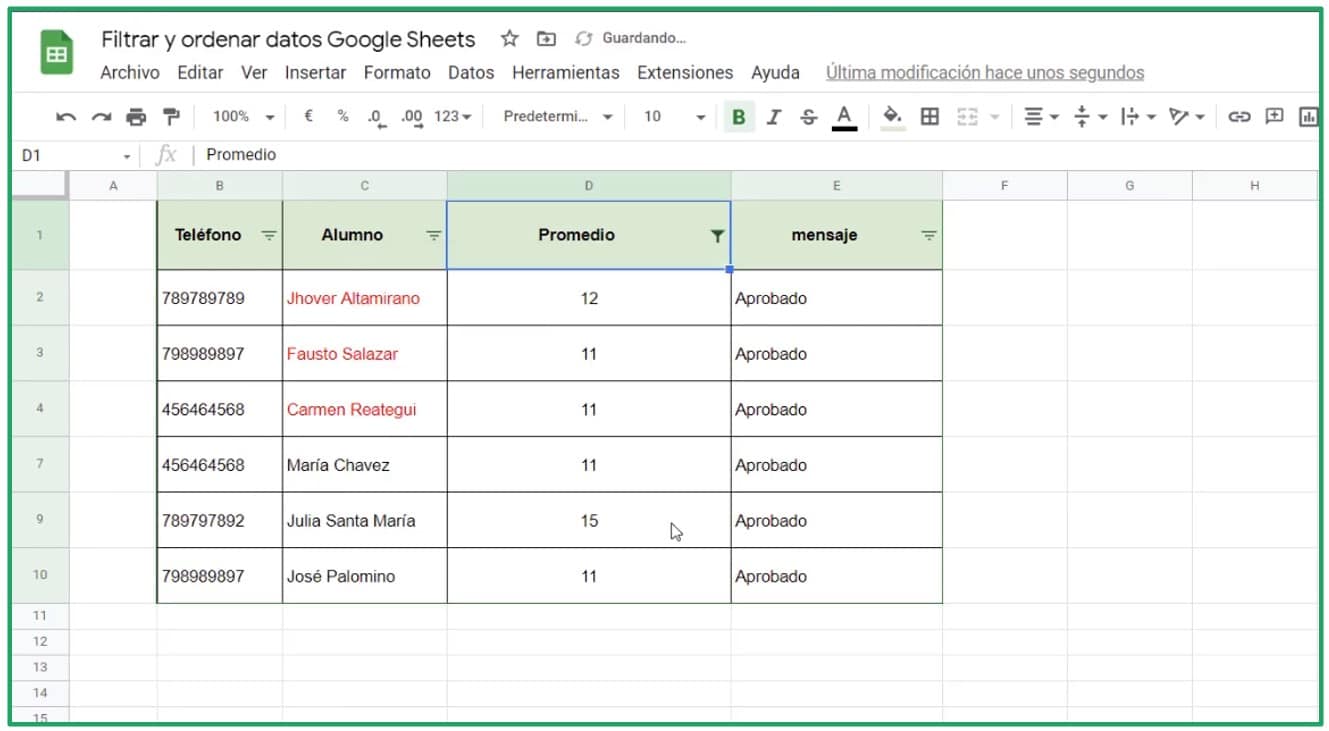Image resolution: width=1329 pixels, height=731 pixels.
Task: Toggle the filter on the mensaje column
Action: pos(927,236)
